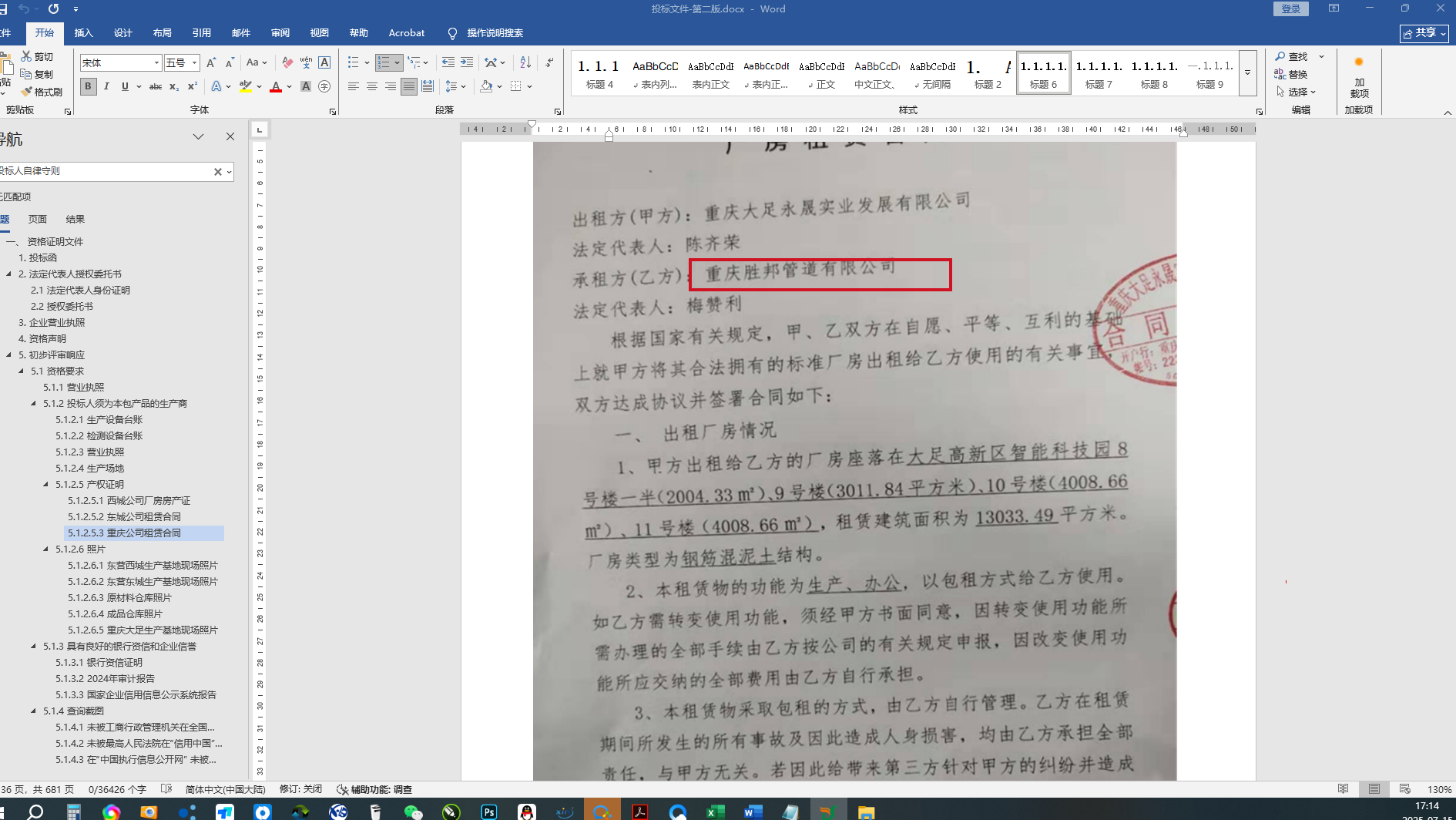Open WeChat from the taskbar
This screenshot has width=1456, height=820.
pyautogui.click(x=414, y=812)
